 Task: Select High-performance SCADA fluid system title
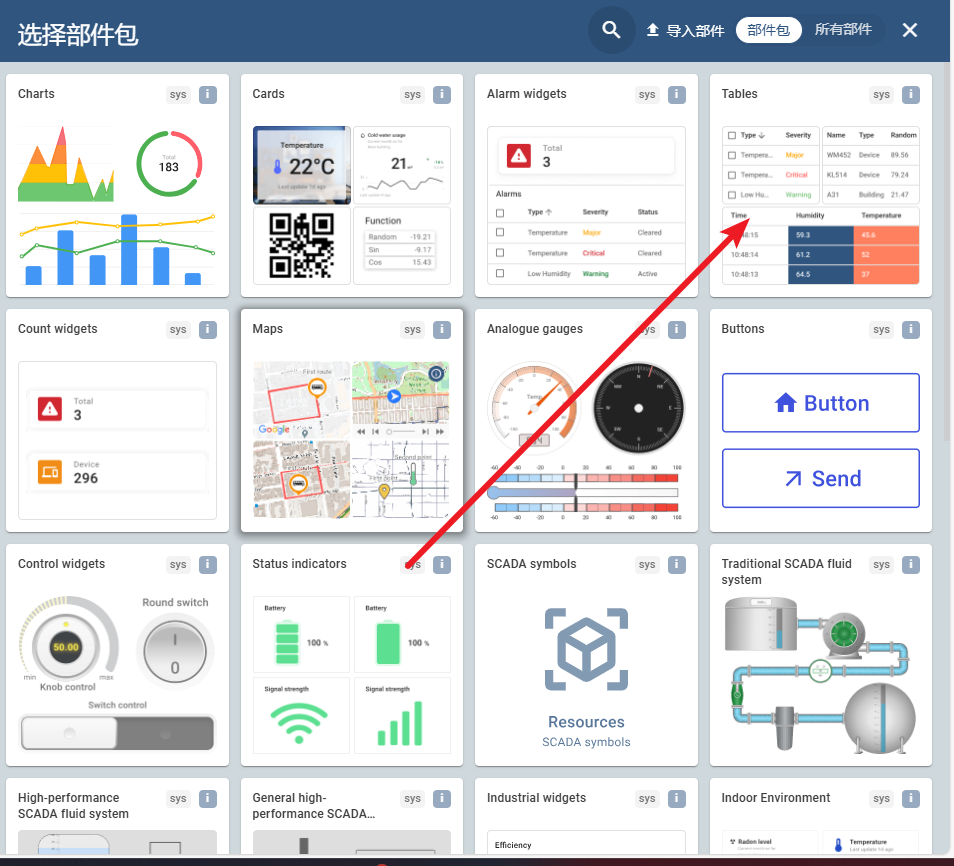(73, 805)
